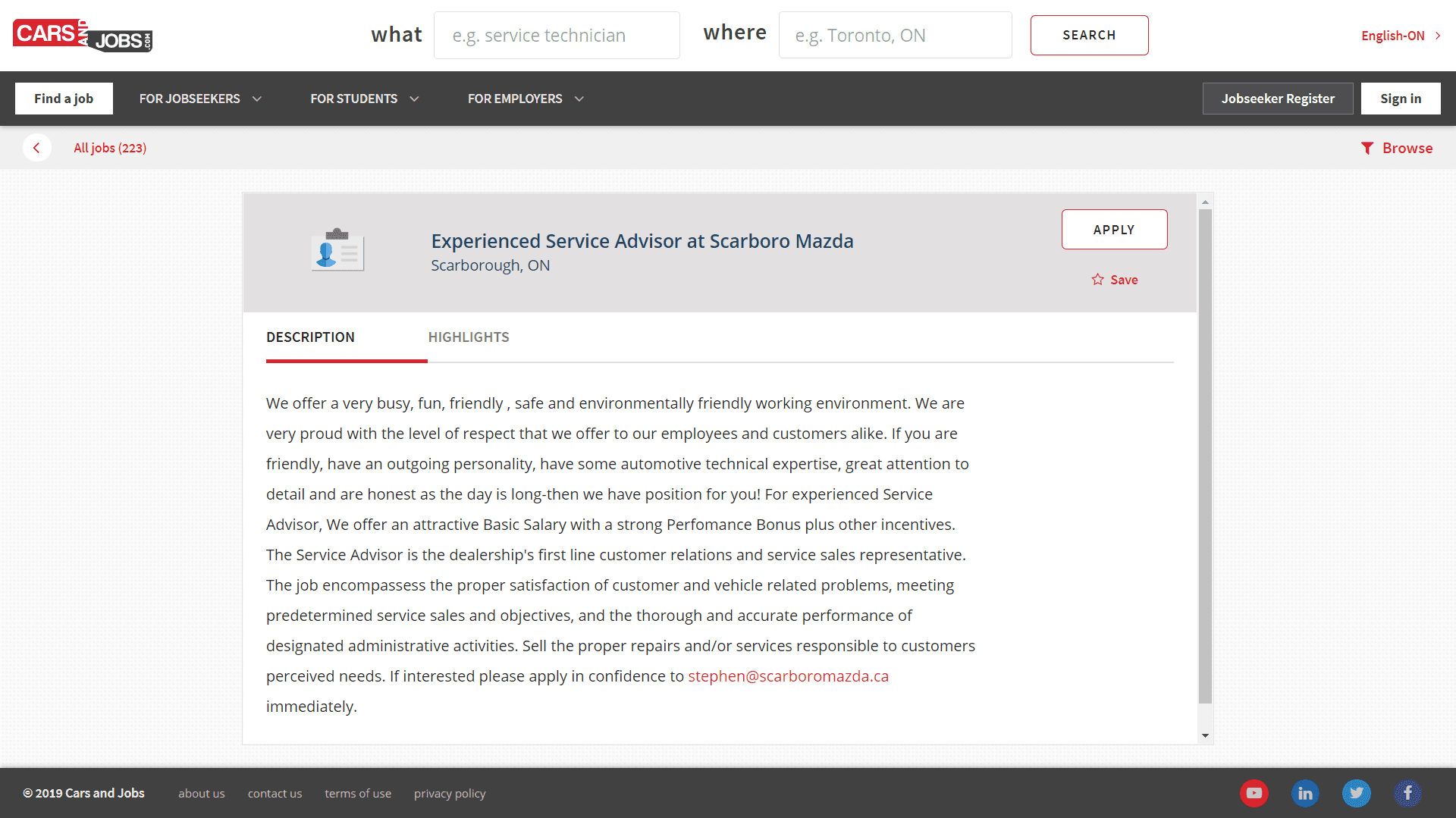Click the Browse link

coord(1397,149)
